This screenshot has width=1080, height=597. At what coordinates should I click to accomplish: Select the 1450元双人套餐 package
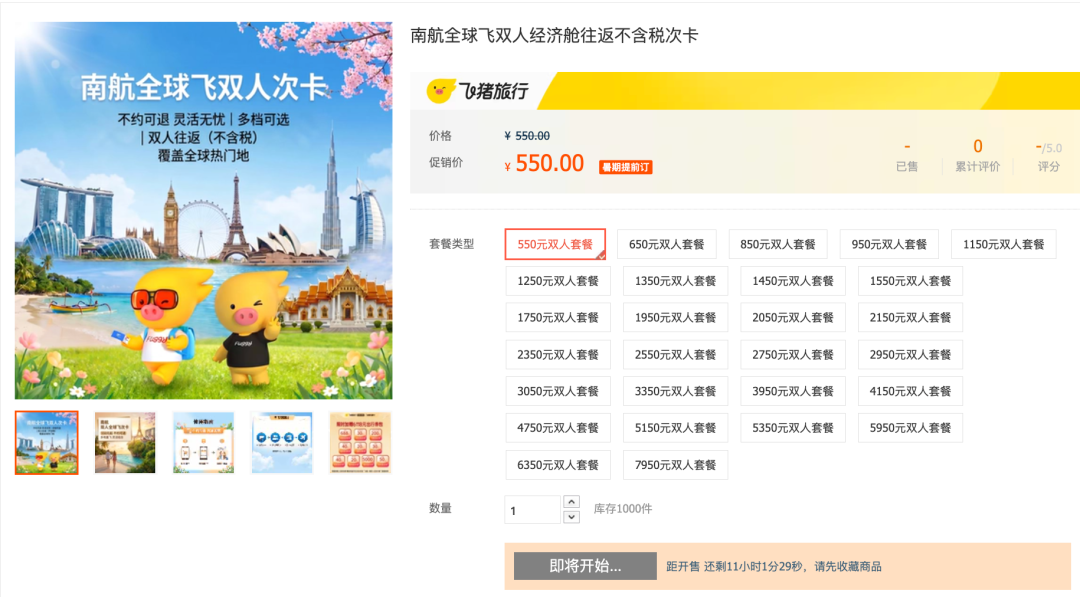(x=793, y=281)
